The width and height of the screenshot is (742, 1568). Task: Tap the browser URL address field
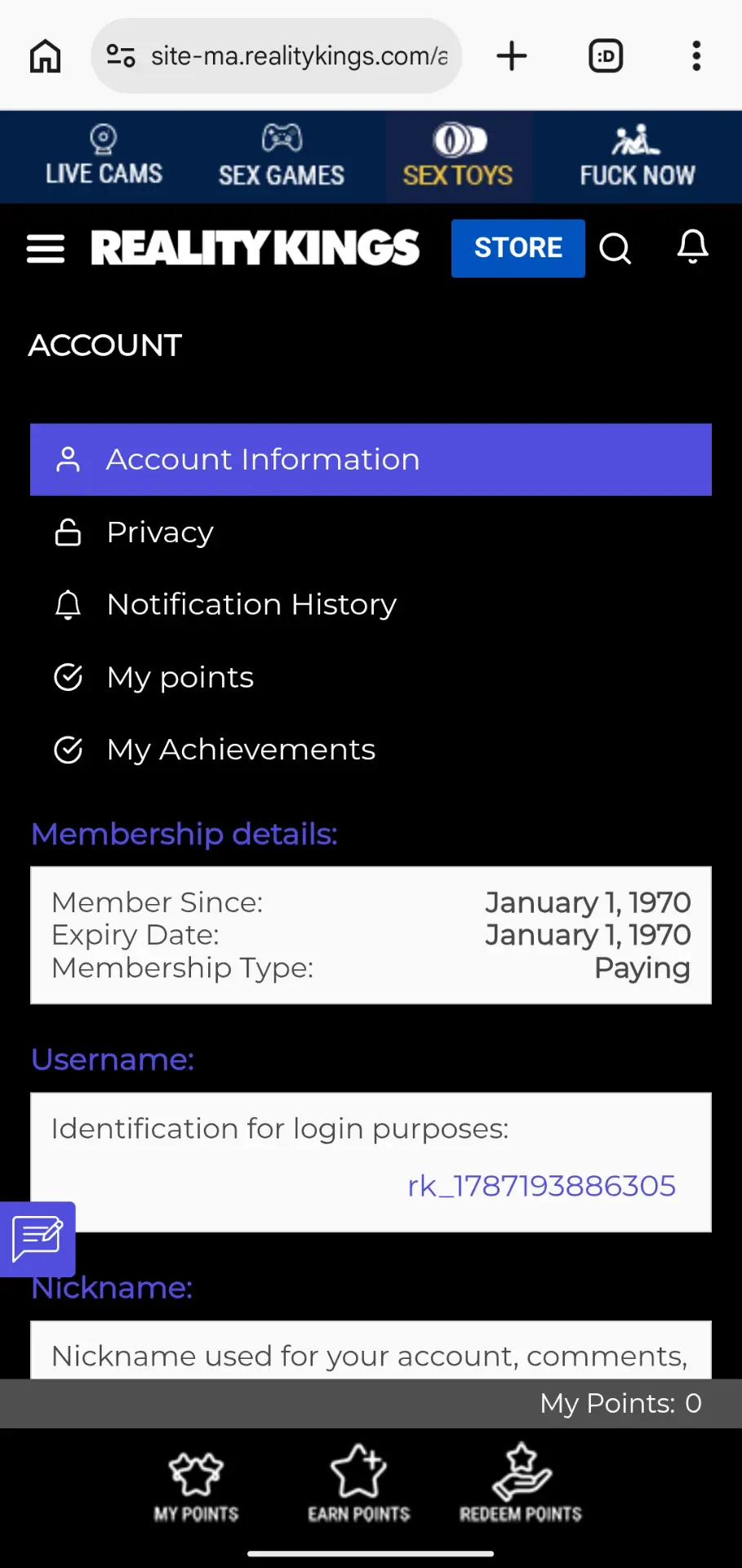[x=299, y=56]
